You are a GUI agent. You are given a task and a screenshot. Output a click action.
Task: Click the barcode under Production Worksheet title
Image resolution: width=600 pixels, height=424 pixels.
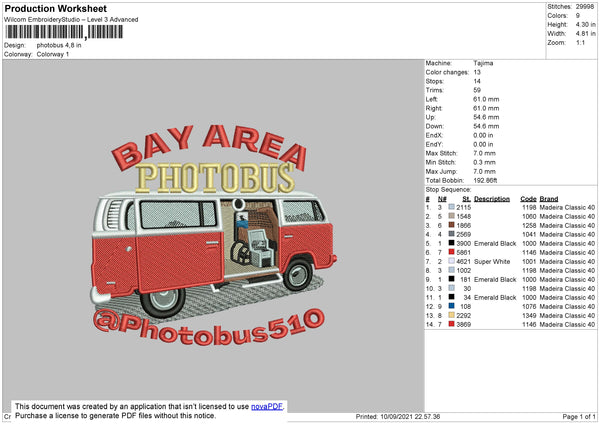(64, 32)
